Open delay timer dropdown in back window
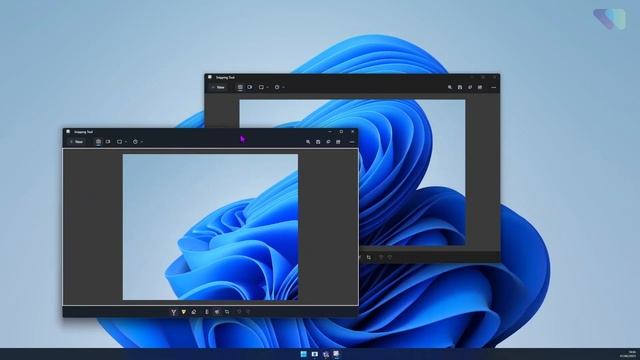This screenshot has height=360, width=640. coord(279,87)
